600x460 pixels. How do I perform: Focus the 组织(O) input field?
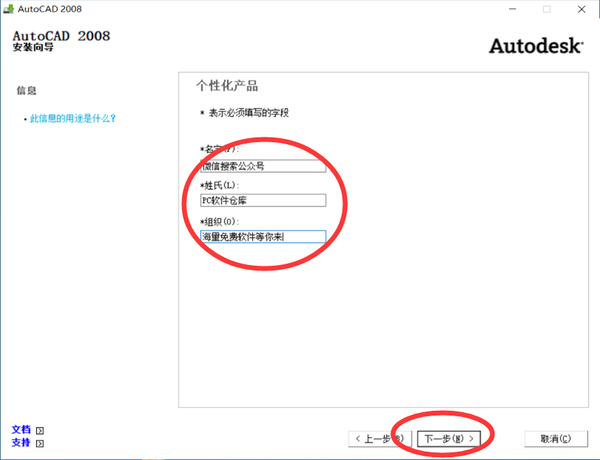263,237
